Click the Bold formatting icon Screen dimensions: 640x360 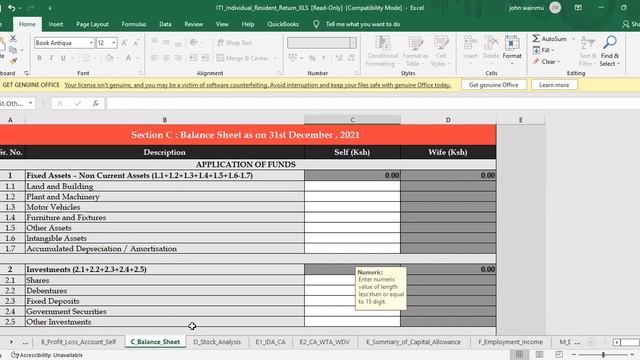pyautogui.click(x=39, y=58)
